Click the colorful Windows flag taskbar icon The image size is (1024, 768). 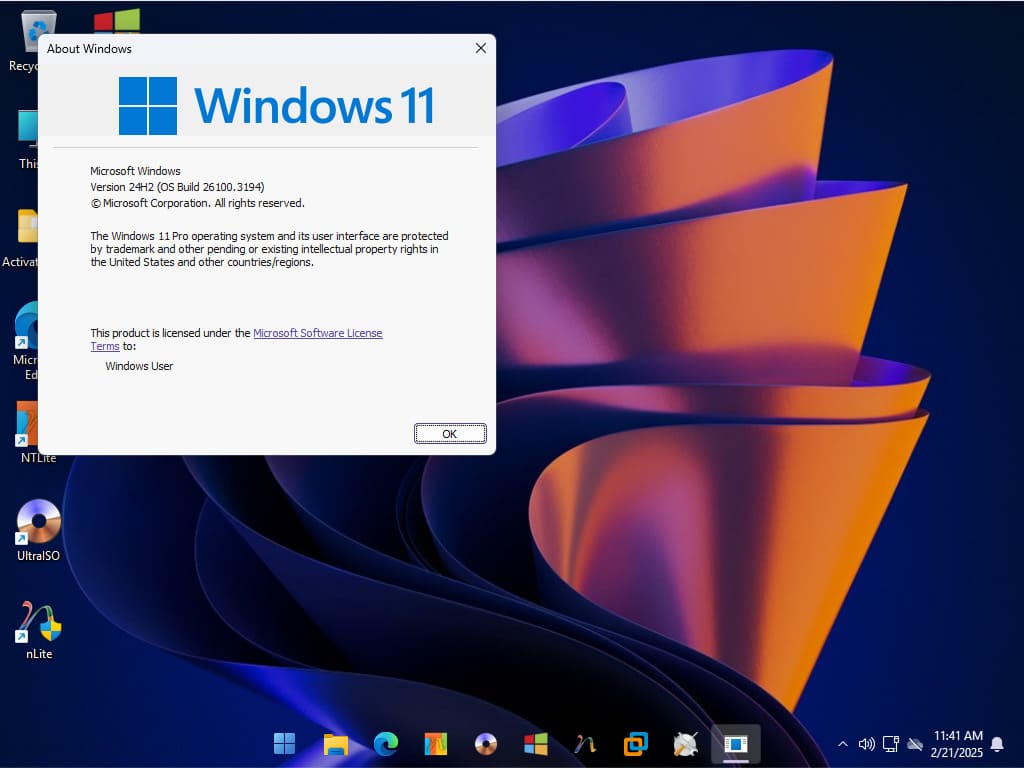536,743
